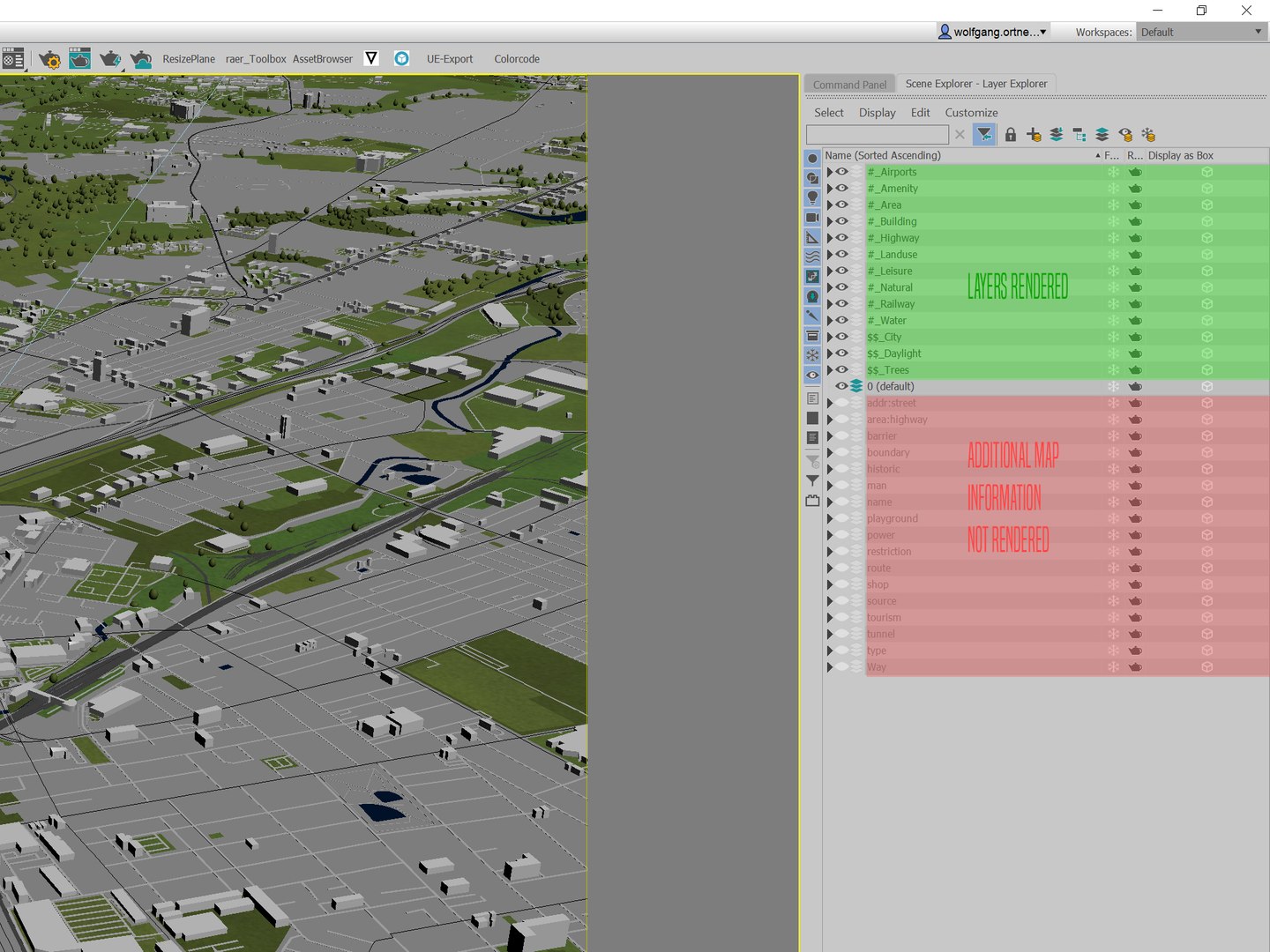This screenshot has width=1270, height=952.
Task: Click the ResizePlane toolbar button
Action: click(189, 59)
